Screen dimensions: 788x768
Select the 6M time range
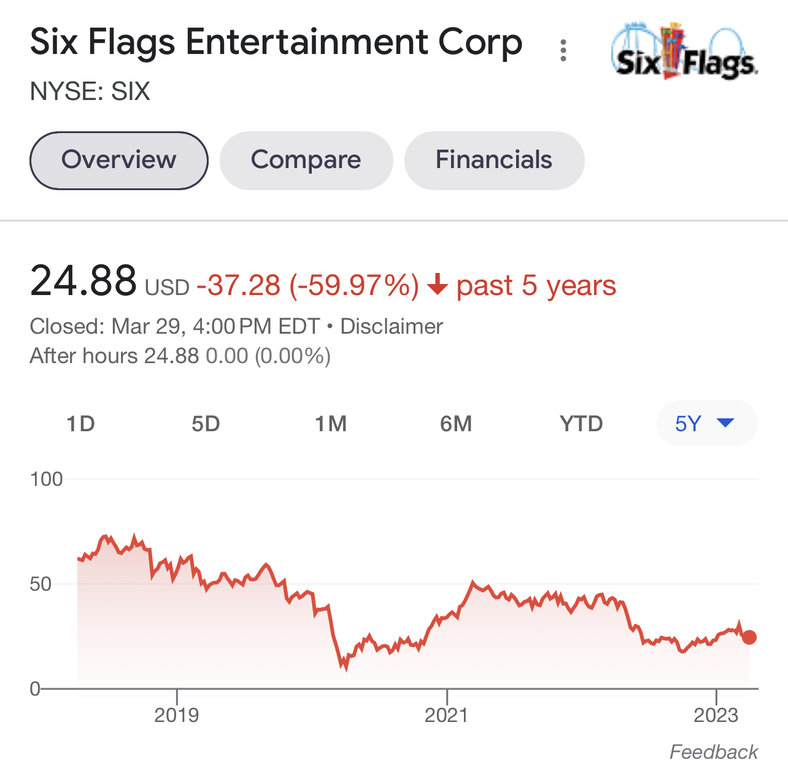pos(455,424)
